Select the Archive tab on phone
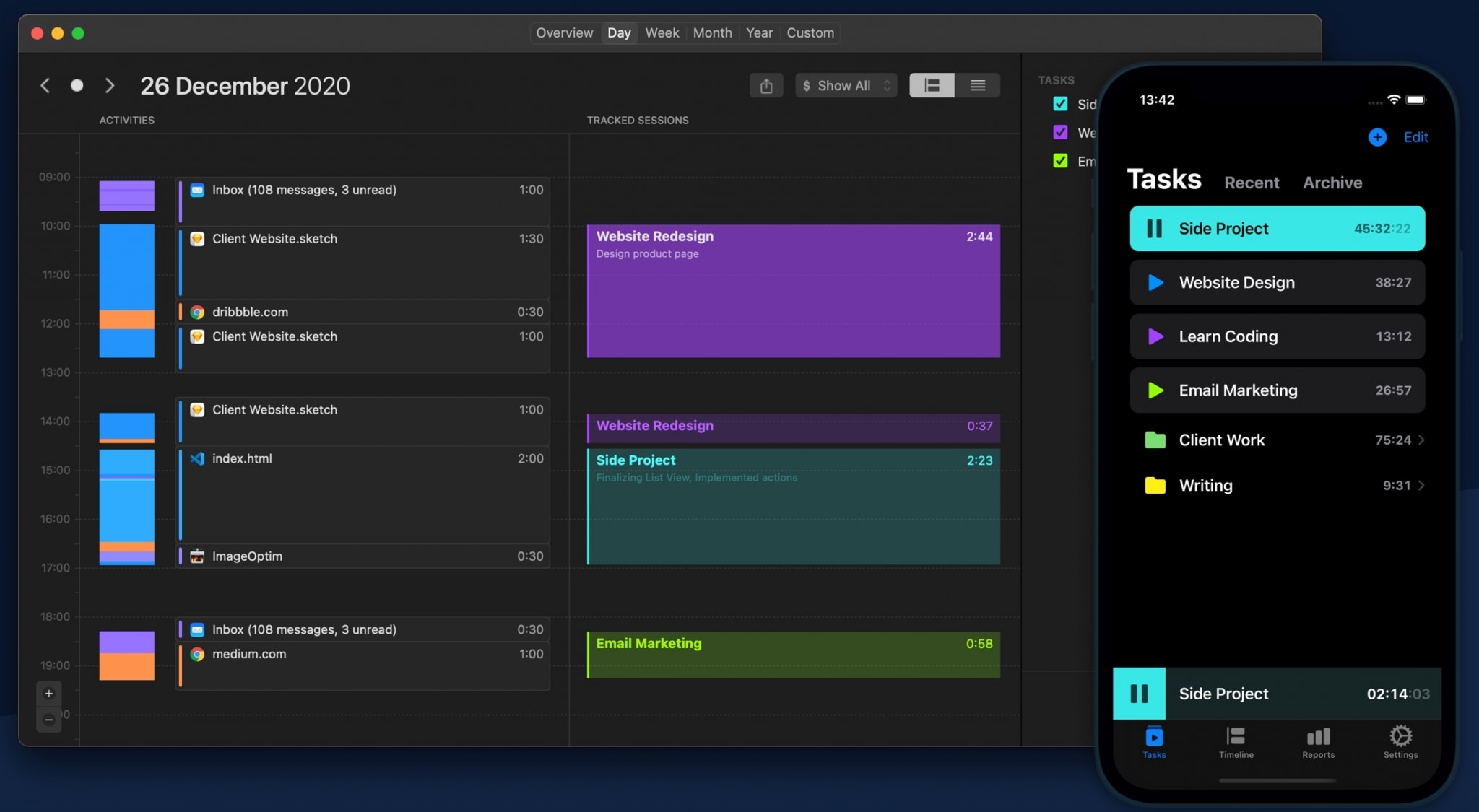 [1332, 183]
